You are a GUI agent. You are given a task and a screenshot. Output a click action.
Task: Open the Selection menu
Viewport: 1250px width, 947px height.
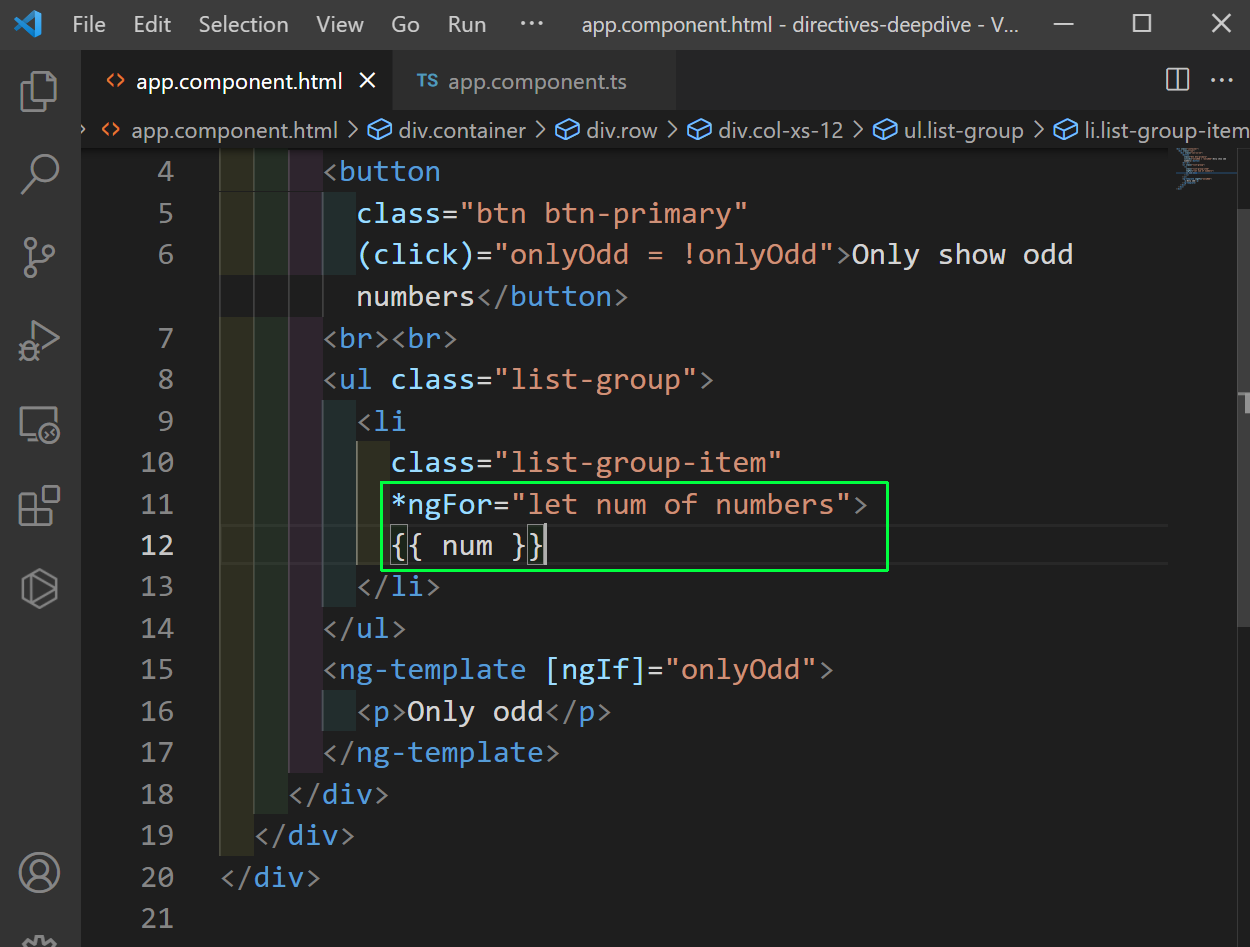[x=243, y=24]
